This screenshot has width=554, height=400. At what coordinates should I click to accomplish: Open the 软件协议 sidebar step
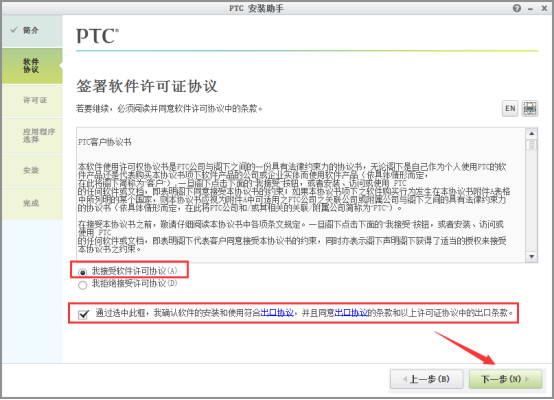coord(32,66)
